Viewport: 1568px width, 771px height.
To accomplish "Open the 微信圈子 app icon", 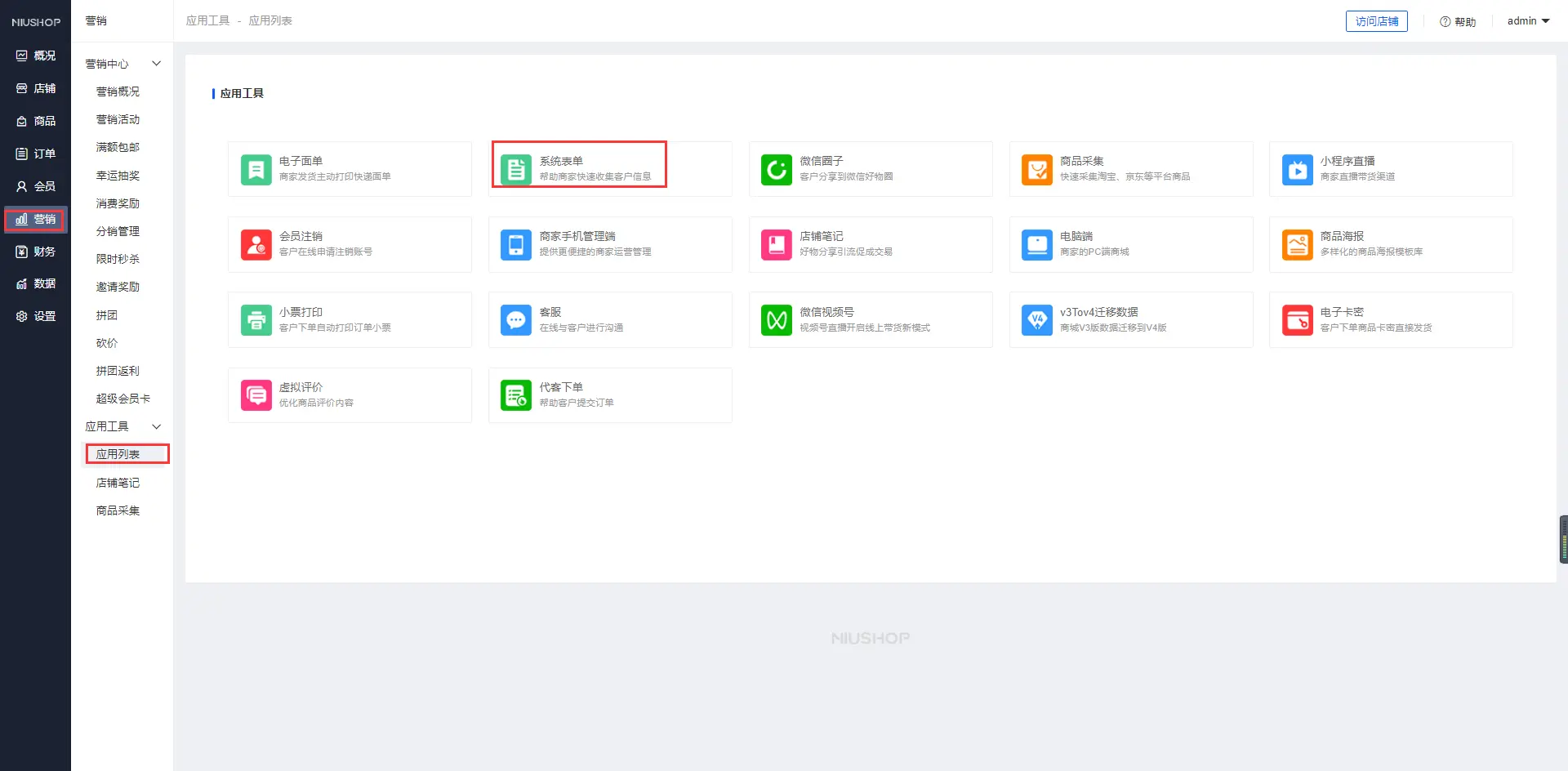I will (x=776, y=170).
